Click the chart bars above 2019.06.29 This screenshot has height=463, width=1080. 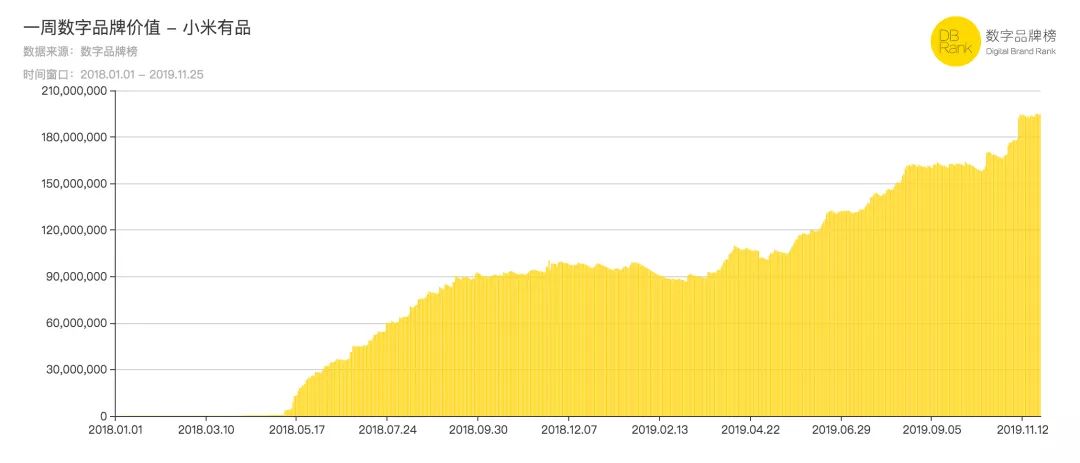point(841,314)
